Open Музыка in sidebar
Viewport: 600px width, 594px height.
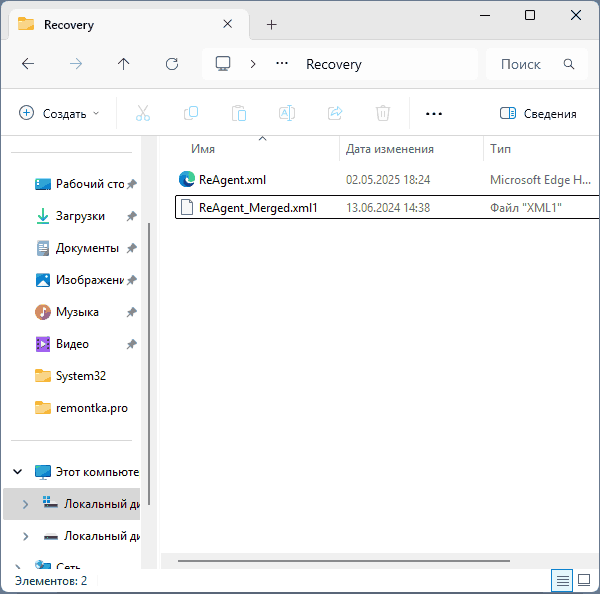[x=67, y=312]
